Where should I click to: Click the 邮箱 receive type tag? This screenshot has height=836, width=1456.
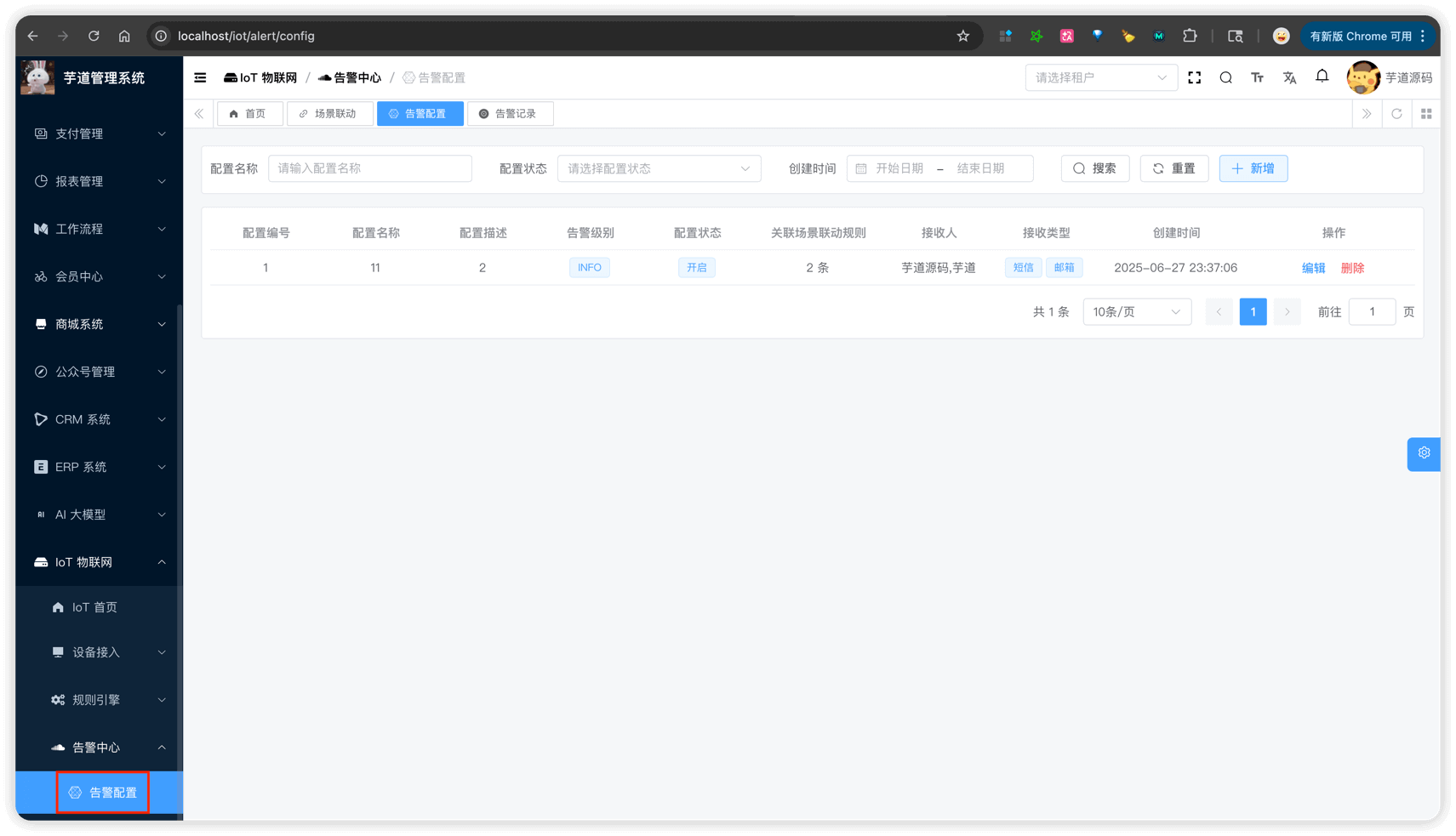(1065, 267)
